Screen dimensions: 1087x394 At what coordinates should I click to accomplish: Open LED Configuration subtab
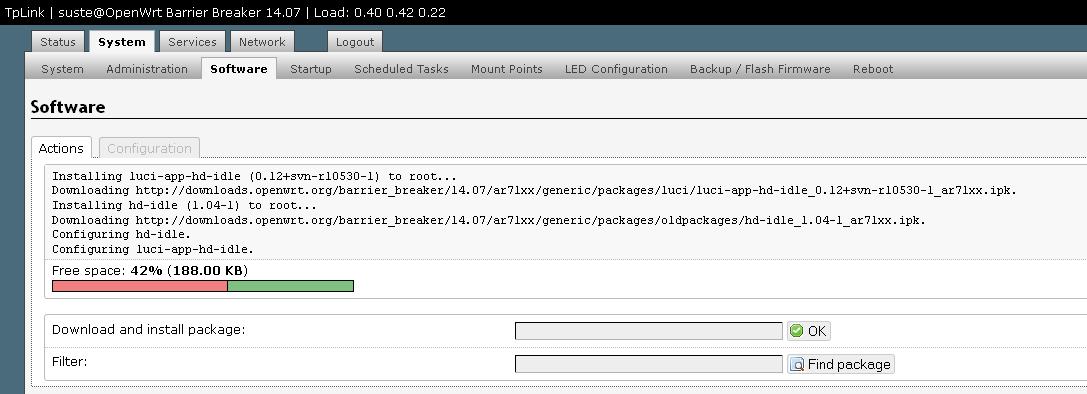pyautogui.click(x=616, y=69)
